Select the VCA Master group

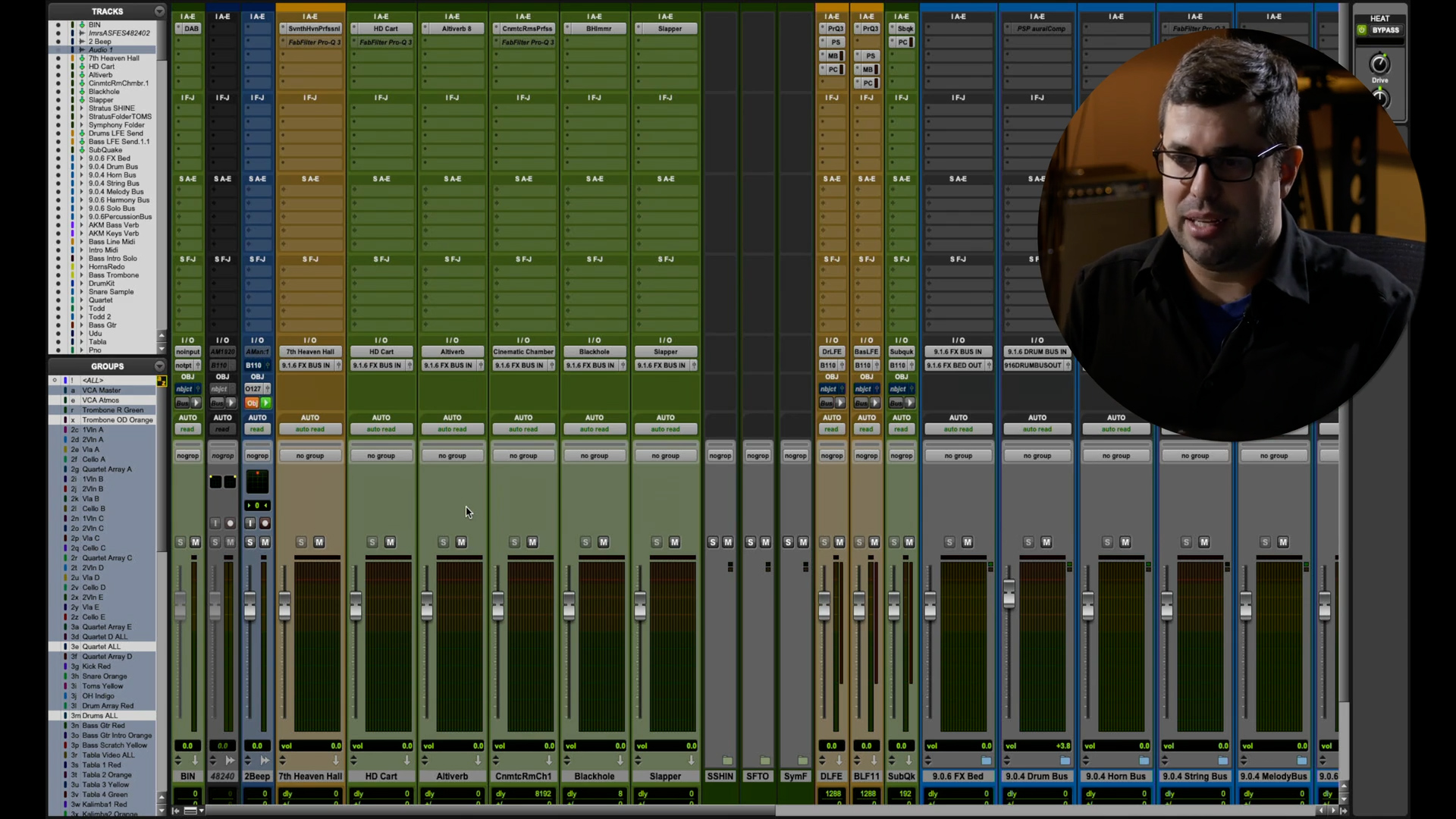pos(102,391)
